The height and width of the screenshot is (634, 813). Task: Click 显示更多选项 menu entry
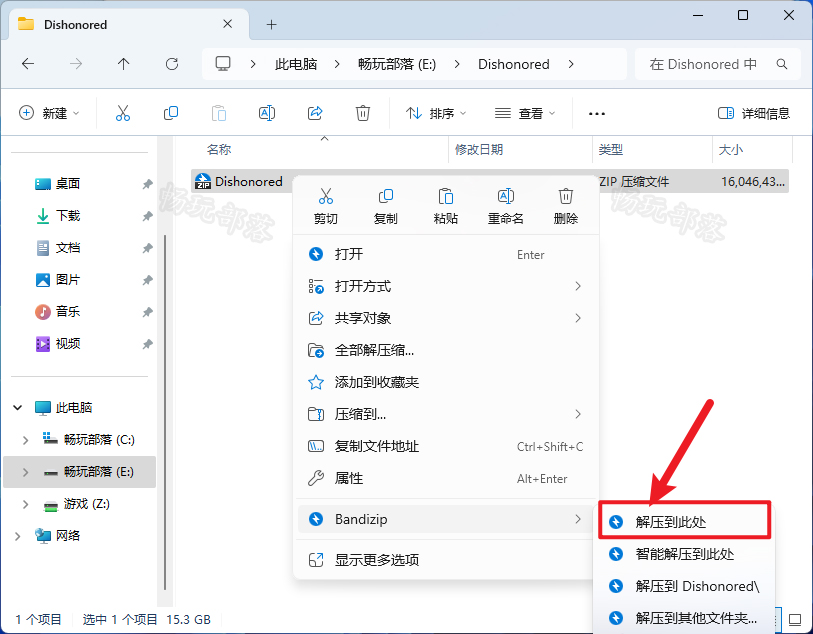pyautogui.click(x=446, y=560)
